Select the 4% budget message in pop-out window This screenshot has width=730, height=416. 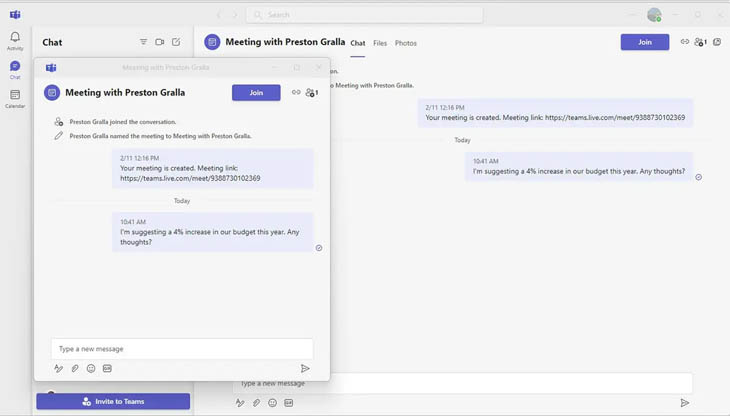coord(213,232)
